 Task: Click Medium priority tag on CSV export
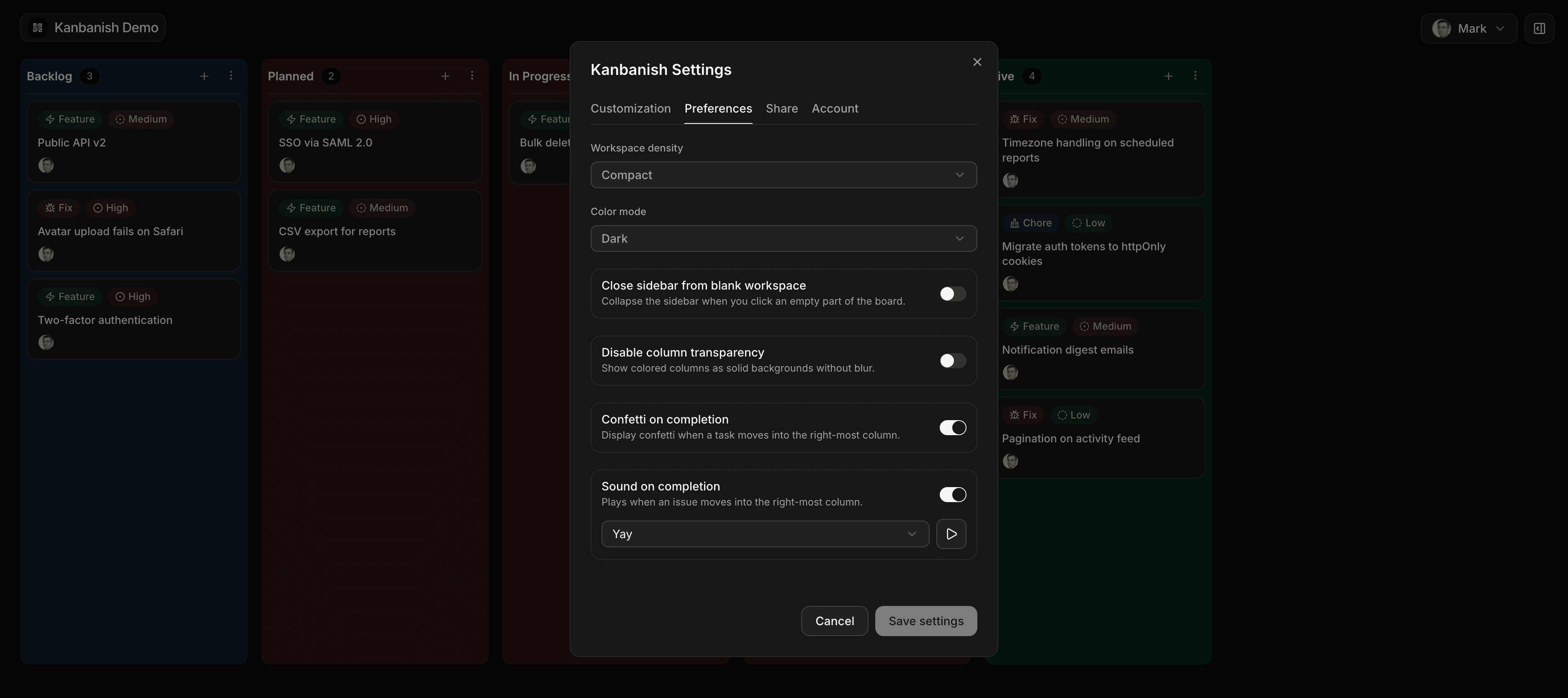(382, 208)
